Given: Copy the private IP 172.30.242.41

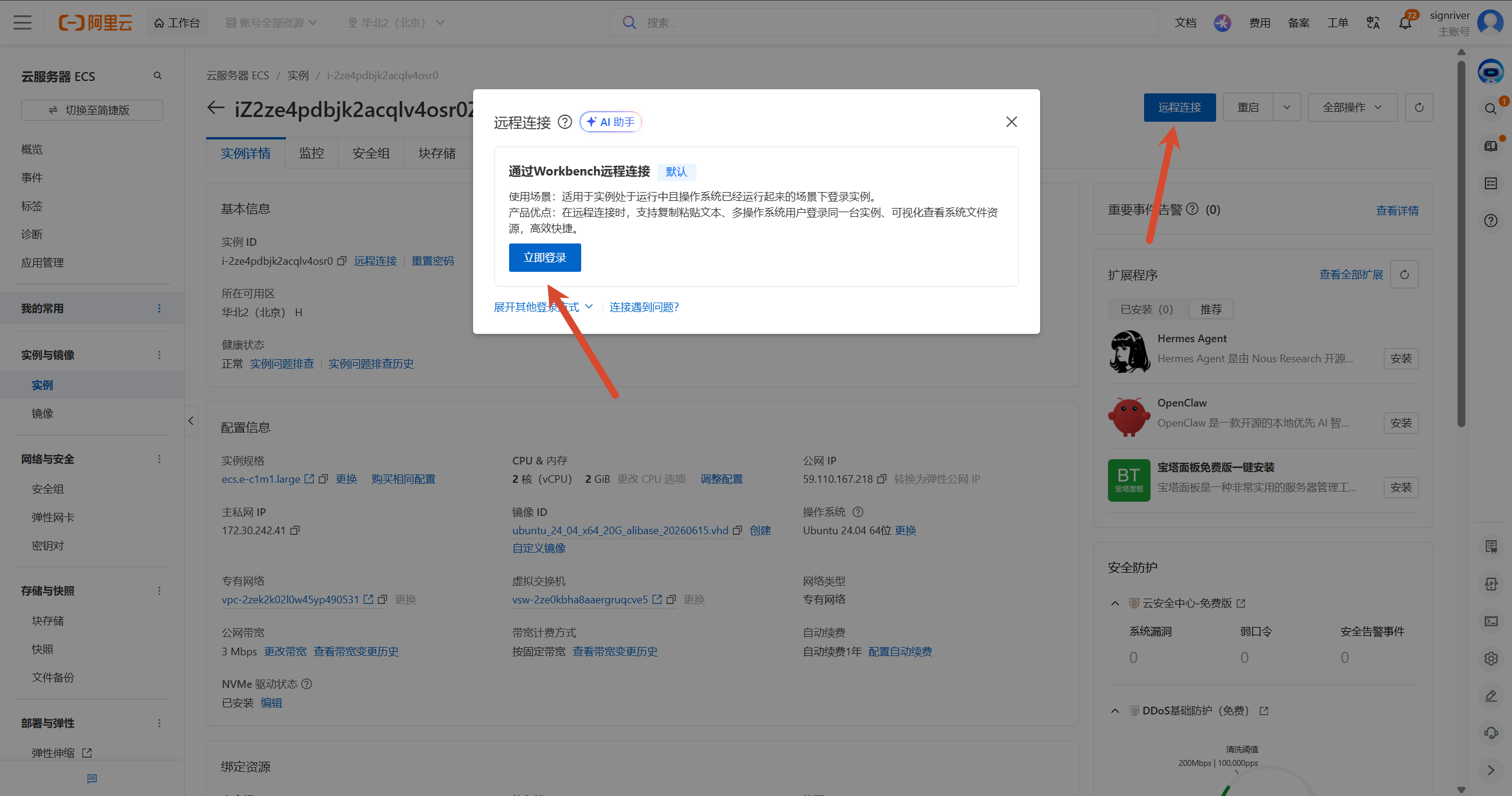Looking at the screenshot, I should pos(295,531).
